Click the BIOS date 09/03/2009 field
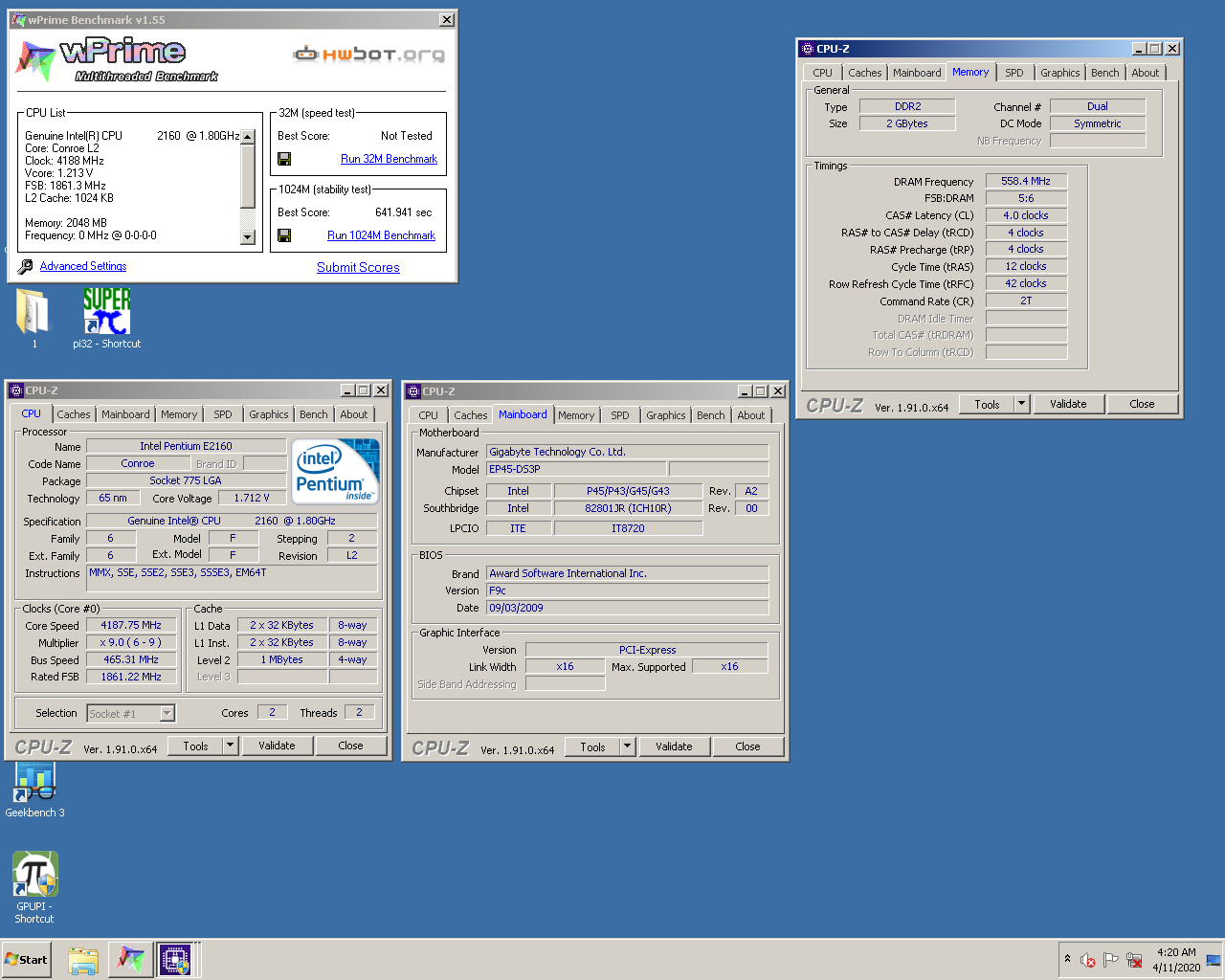This screenshot has width=1225, height=980. pos(628,608)
